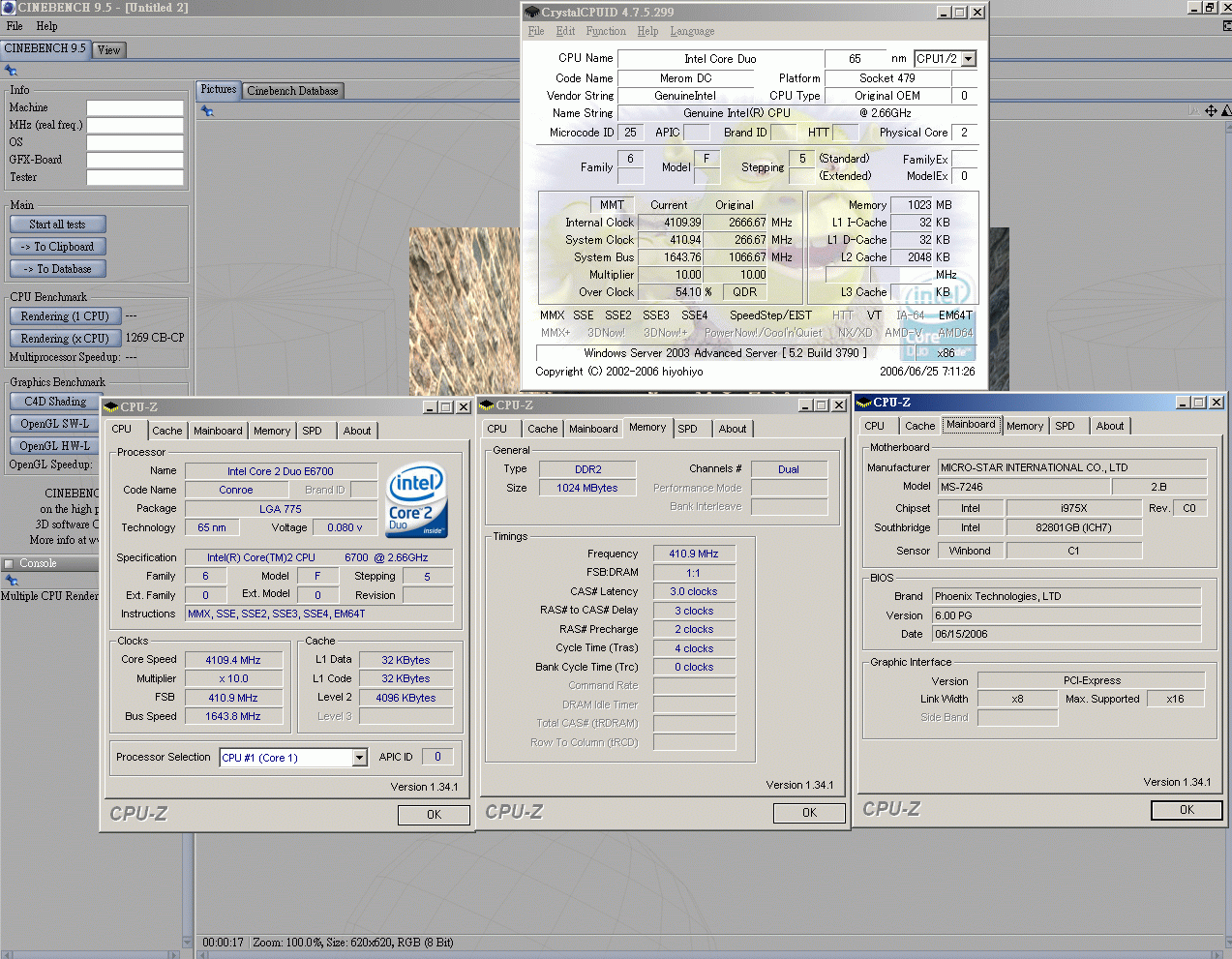Start the OpenGL SW-L benchmark
Viewport: 1232px width, 959px height.
(55, 424)
